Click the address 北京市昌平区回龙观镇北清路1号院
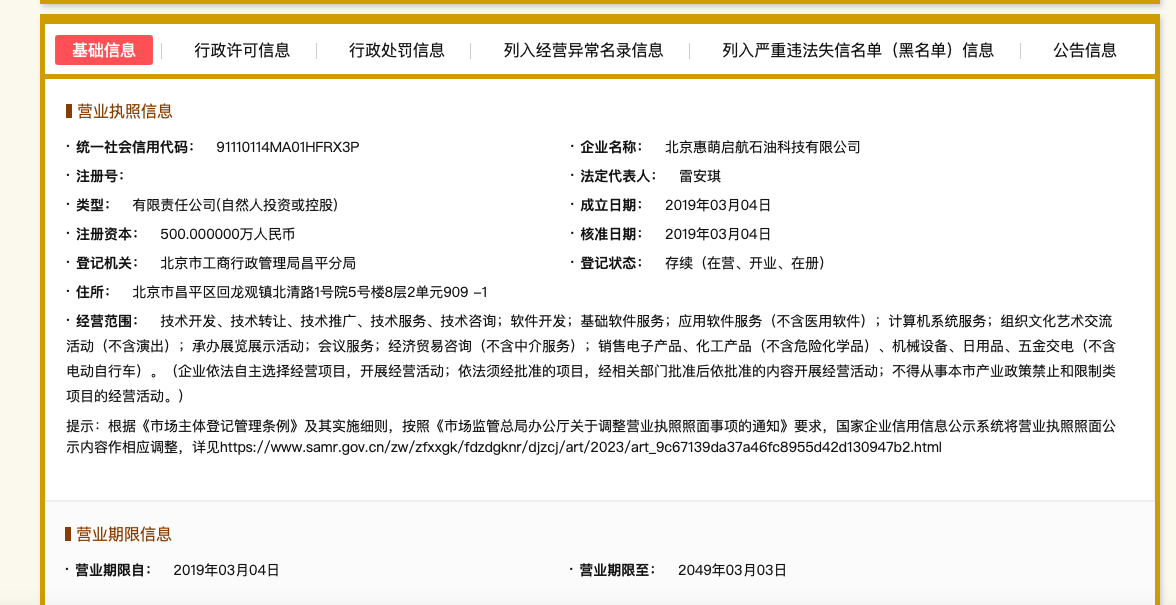 310,292
